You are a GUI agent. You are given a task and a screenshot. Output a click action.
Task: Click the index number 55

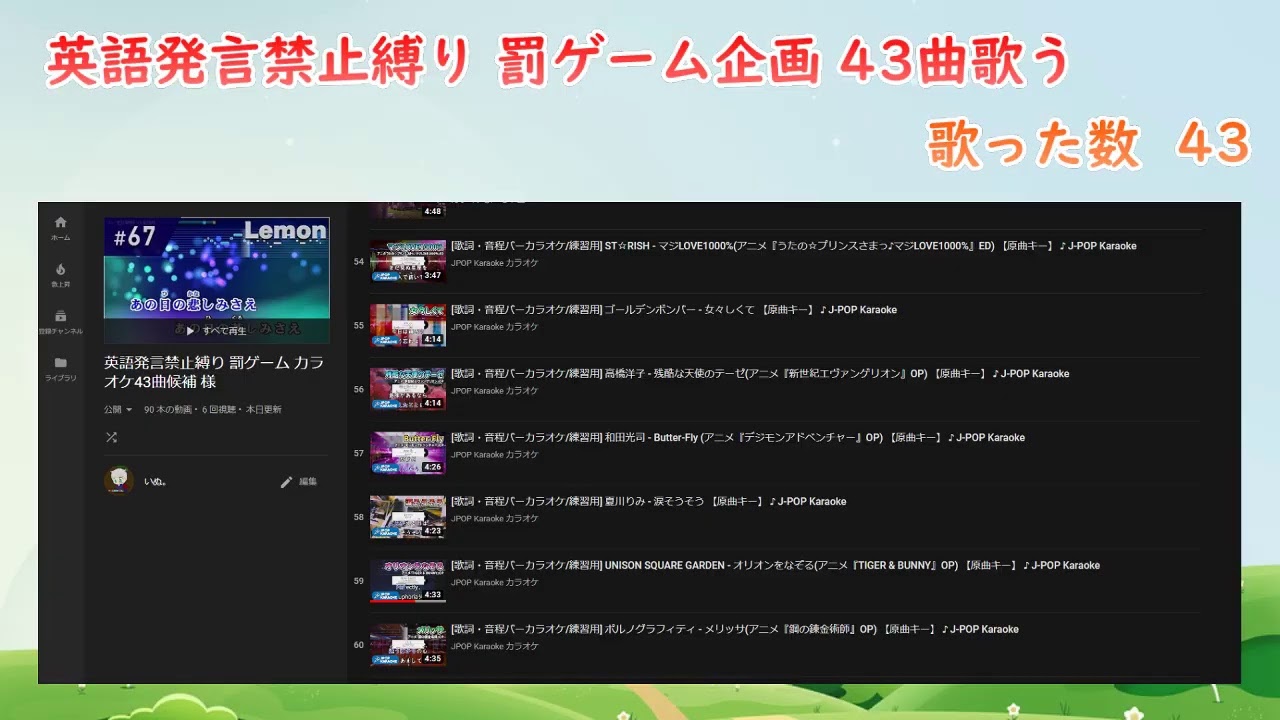[x=359, y=326]
